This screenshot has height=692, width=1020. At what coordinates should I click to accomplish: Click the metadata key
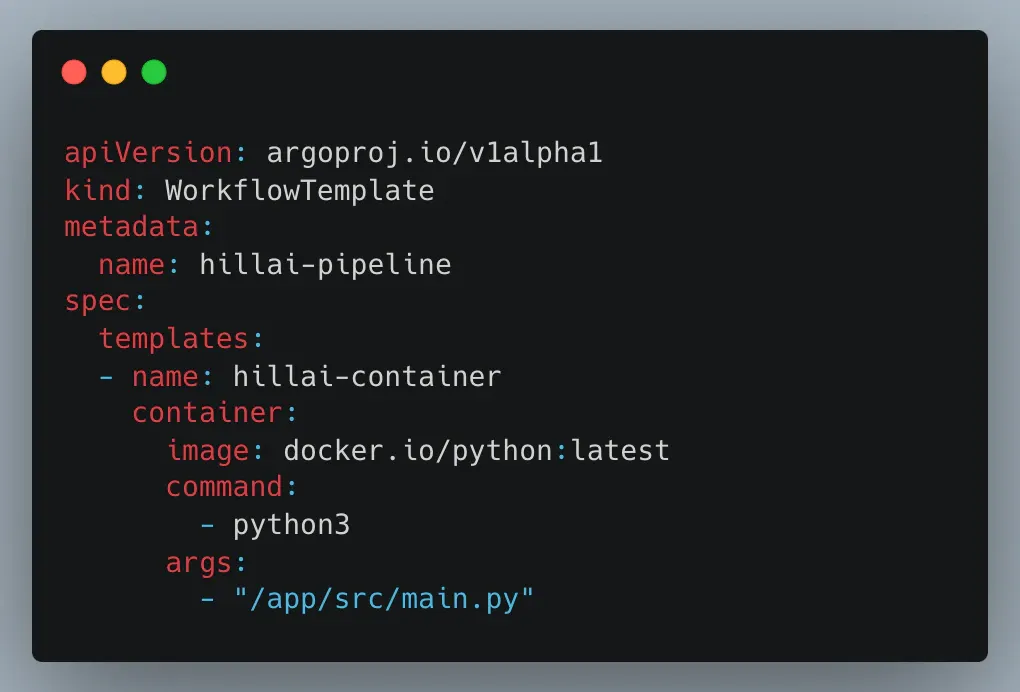(x=131, y=227)
